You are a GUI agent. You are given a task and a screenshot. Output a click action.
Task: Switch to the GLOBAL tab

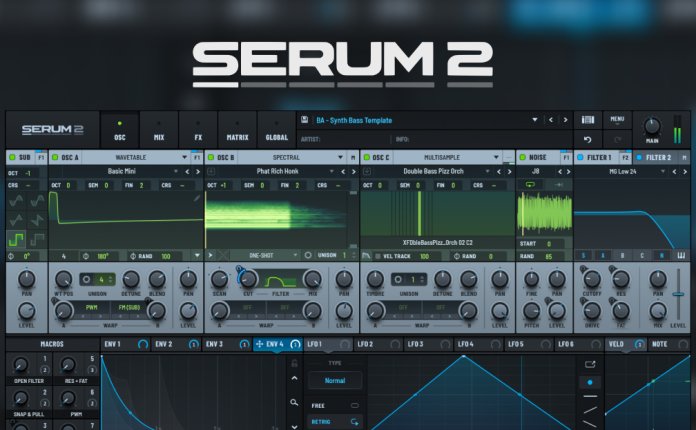[277, 130]
